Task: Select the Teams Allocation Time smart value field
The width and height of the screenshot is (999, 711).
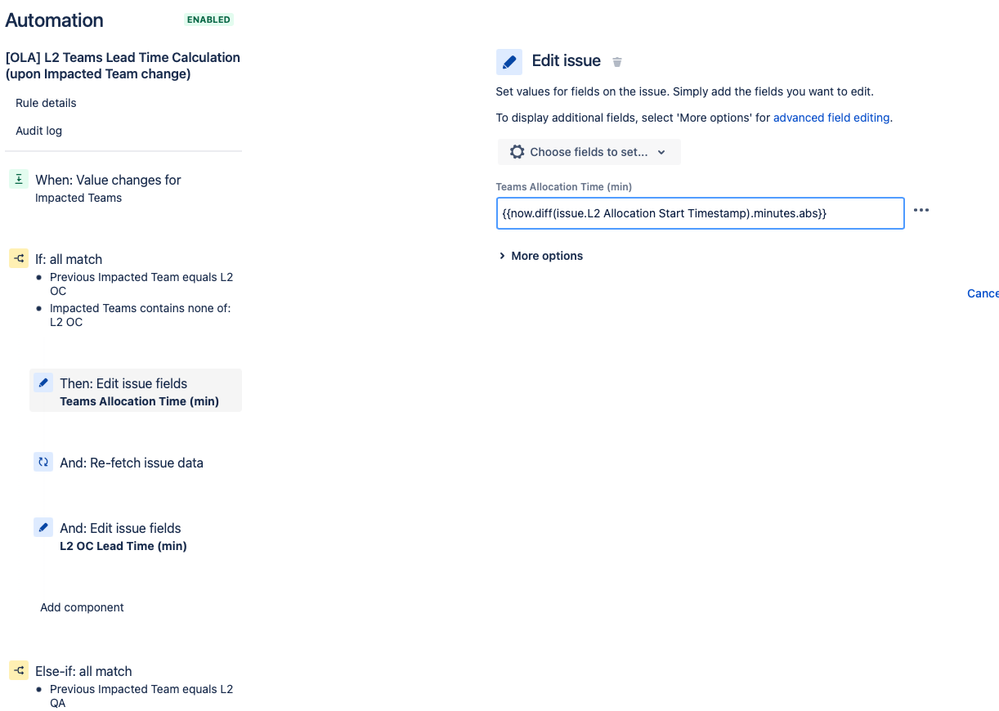Action: point(700,213)
